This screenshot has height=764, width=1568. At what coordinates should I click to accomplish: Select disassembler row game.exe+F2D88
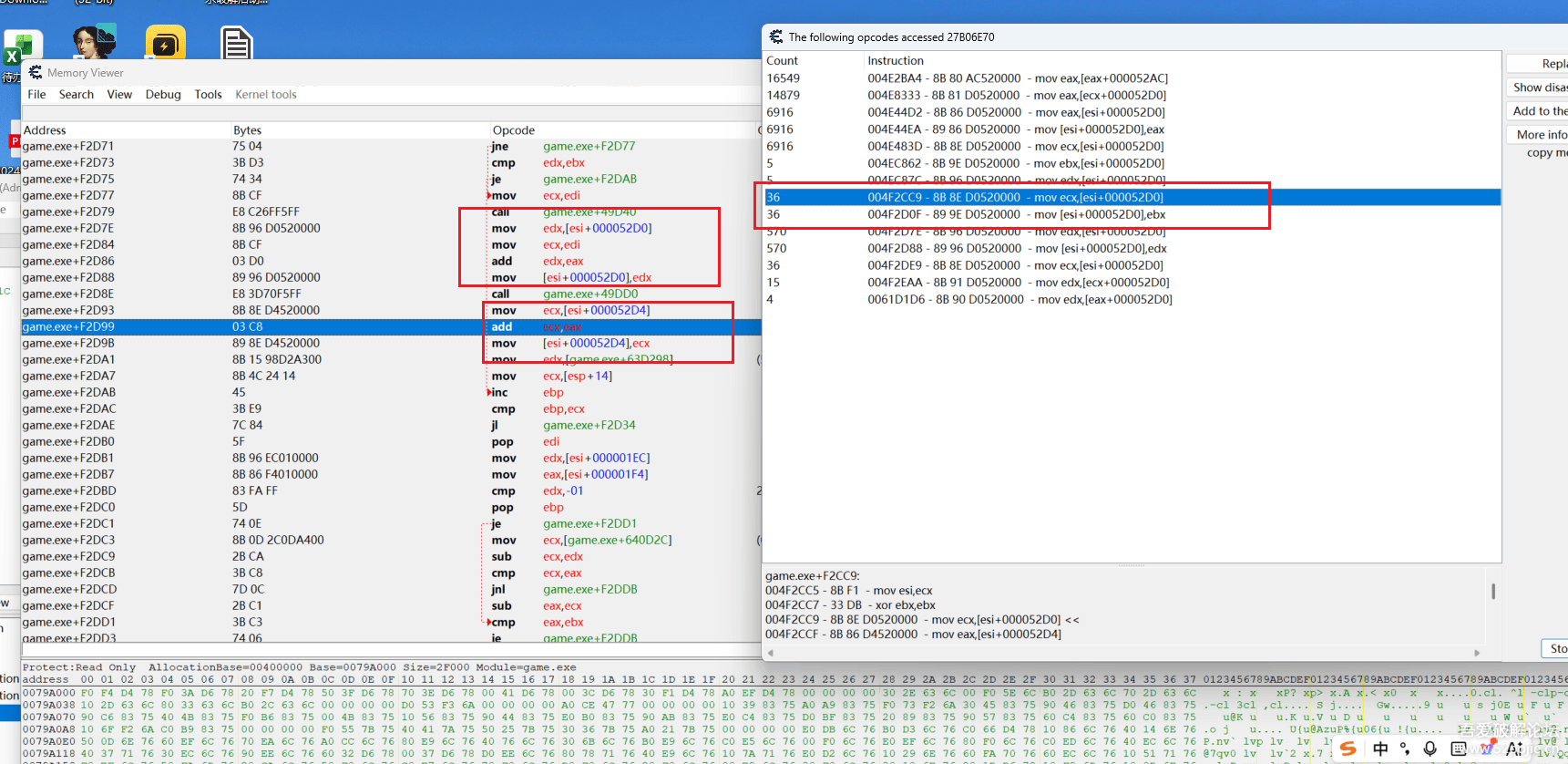click(x=392, y=277)
